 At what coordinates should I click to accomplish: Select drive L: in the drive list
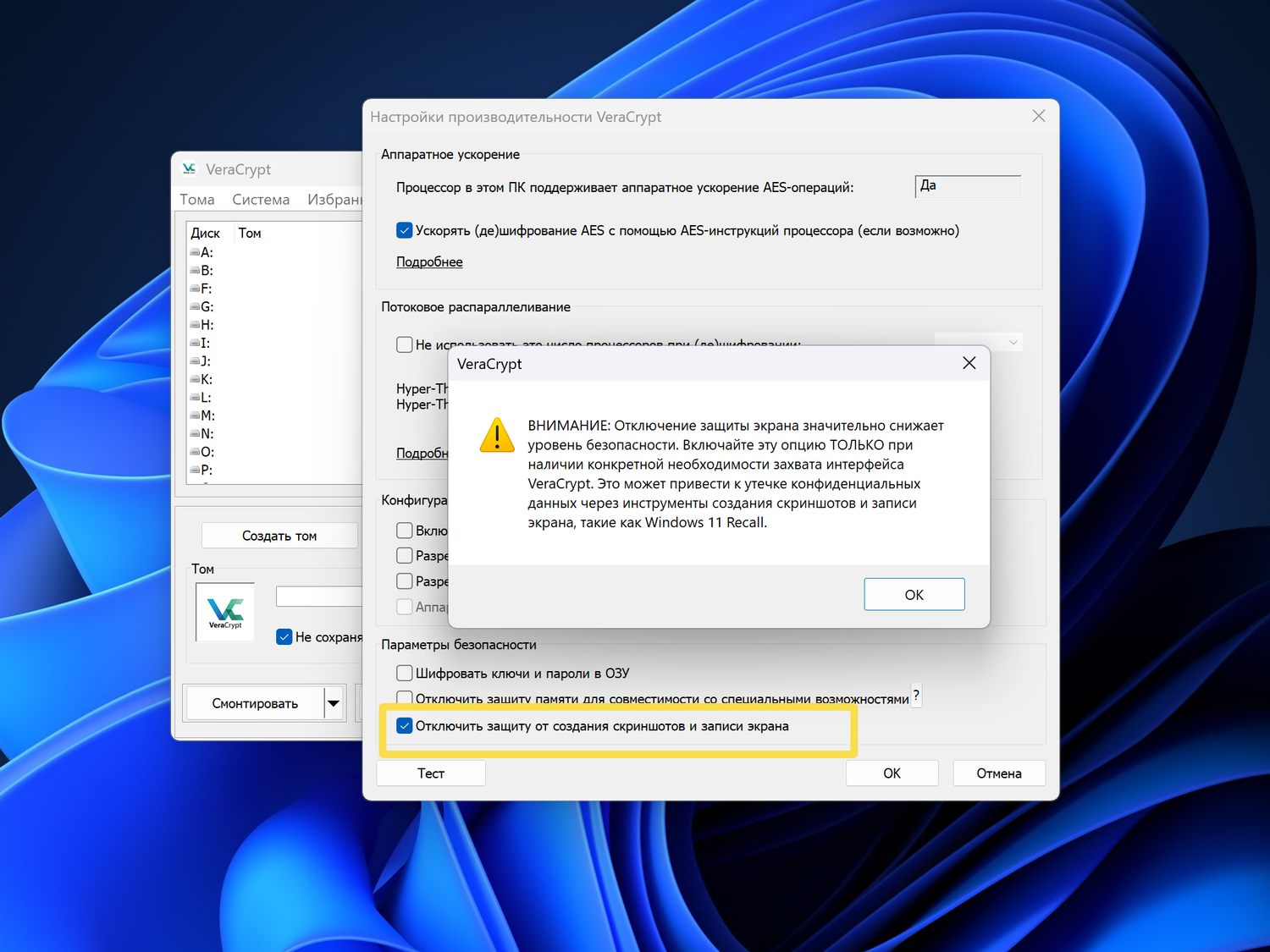(x=201, y=398)
